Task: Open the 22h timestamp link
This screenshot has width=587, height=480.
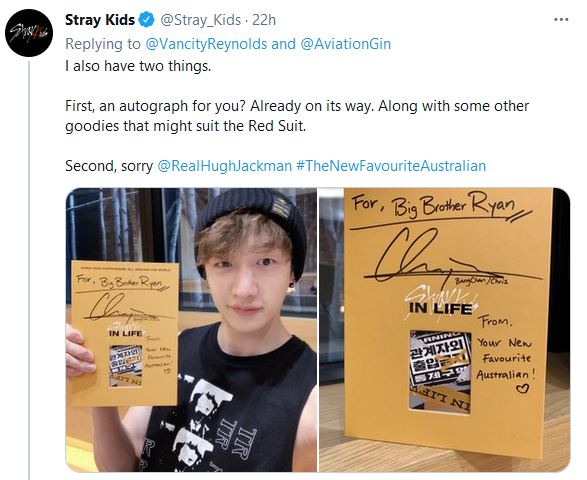Action: 264,20
